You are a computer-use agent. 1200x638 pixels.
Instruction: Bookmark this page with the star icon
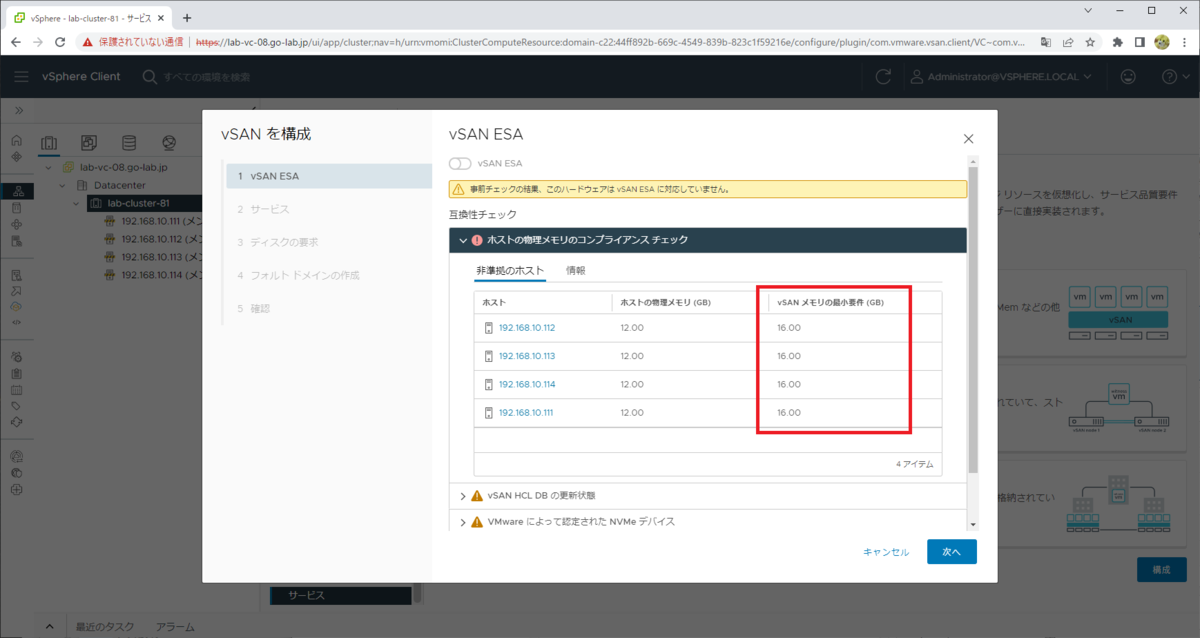pos(1090,42)
